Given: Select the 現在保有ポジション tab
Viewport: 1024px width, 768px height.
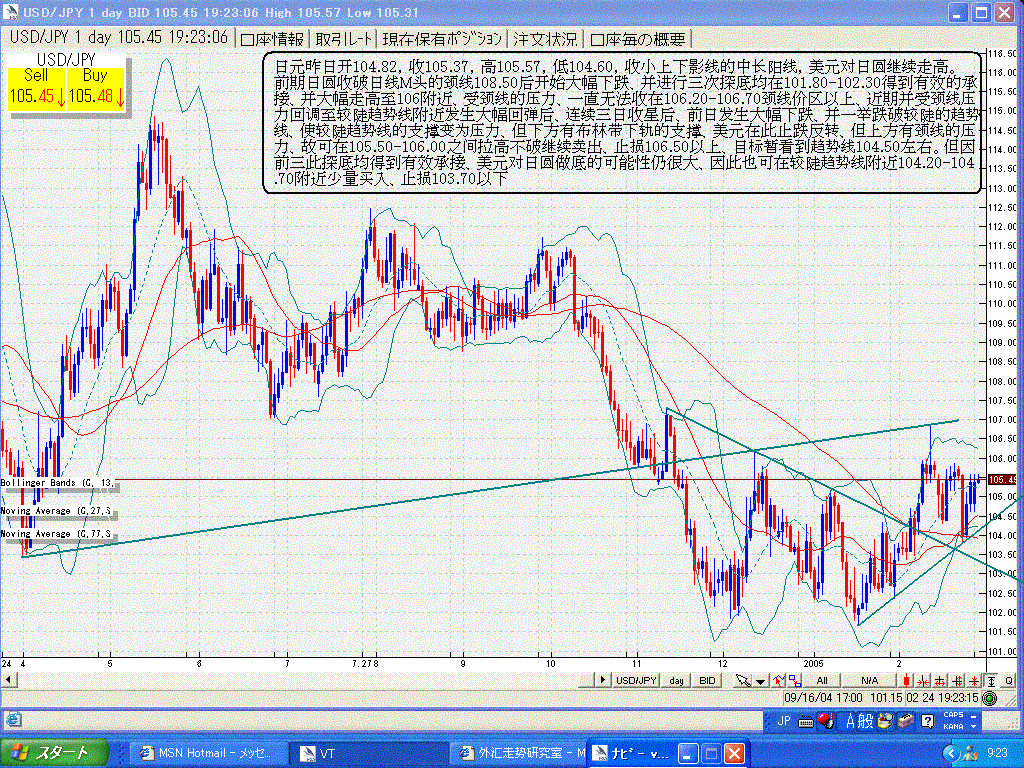Looking at the screenshot, I should click(x=443, y=39).
